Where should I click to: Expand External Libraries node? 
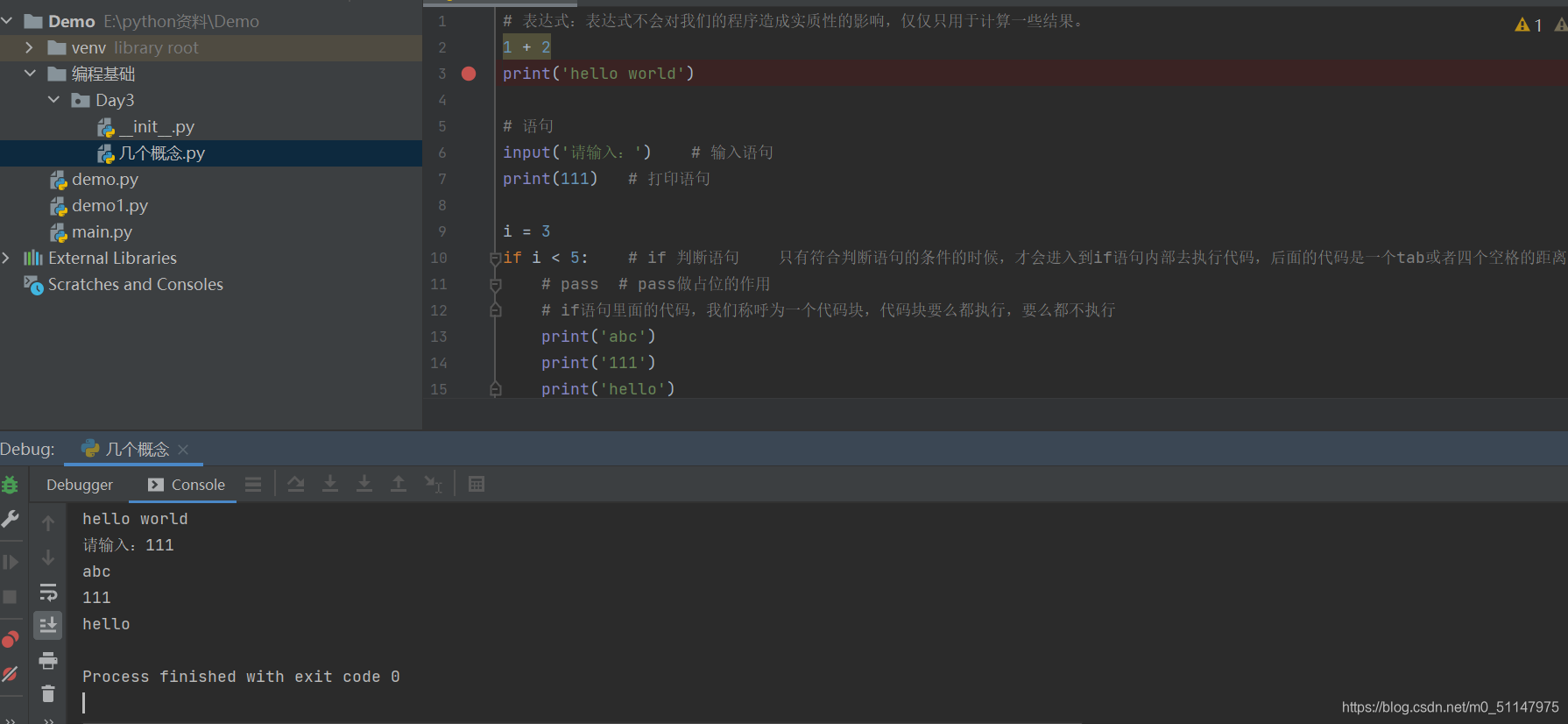click(x=7, y=258)
